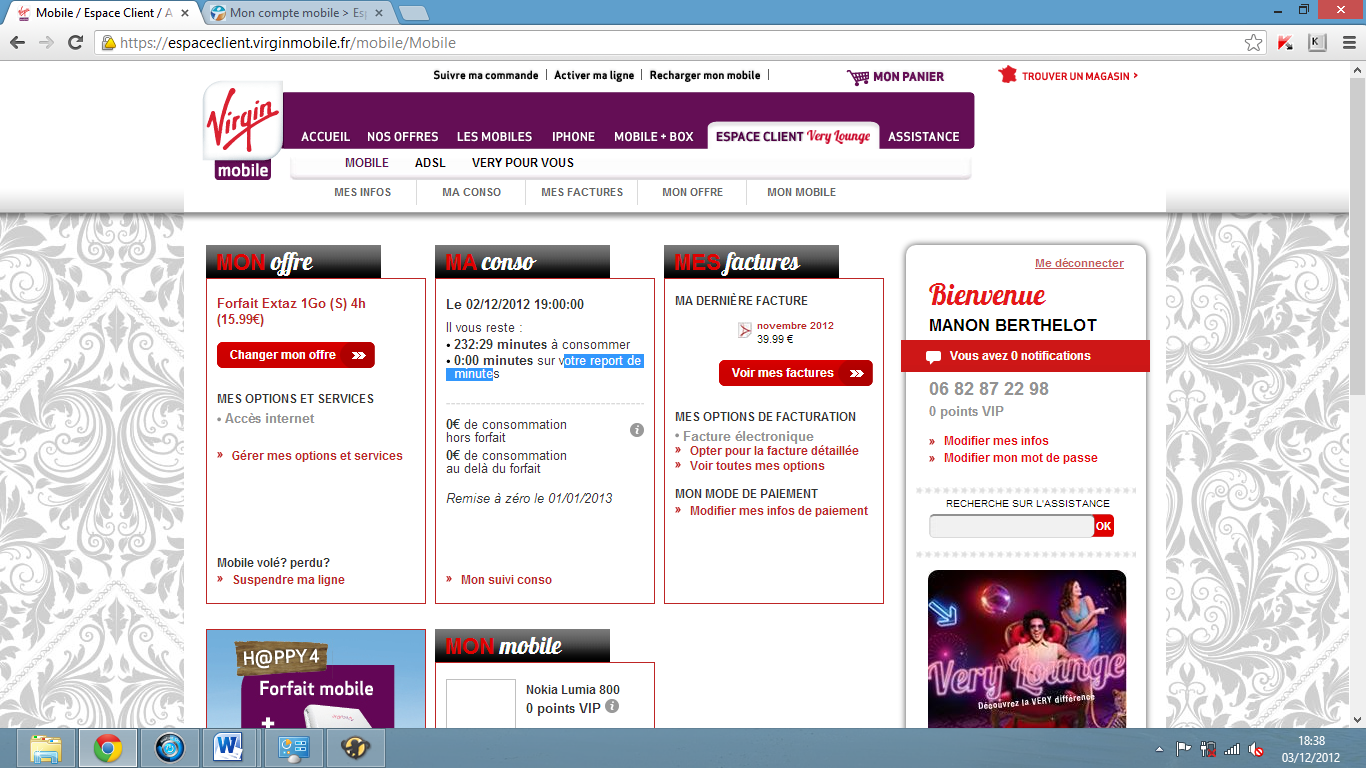Open the NOS OFFRES menu

click(x=403, y=137)
